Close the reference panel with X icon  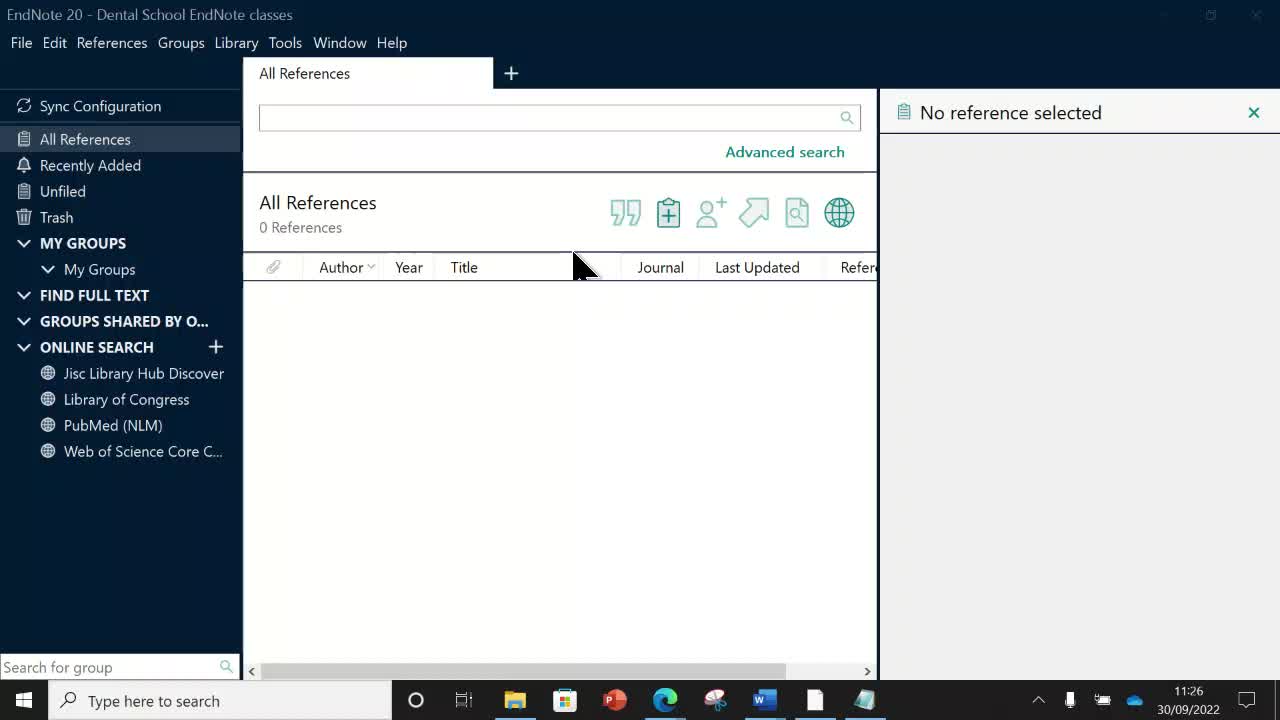click(x=1254, y=113)
